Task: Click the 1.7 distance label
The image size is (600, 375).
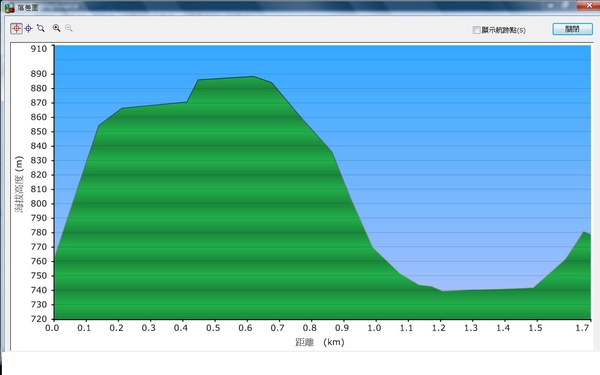Action: 583,328
